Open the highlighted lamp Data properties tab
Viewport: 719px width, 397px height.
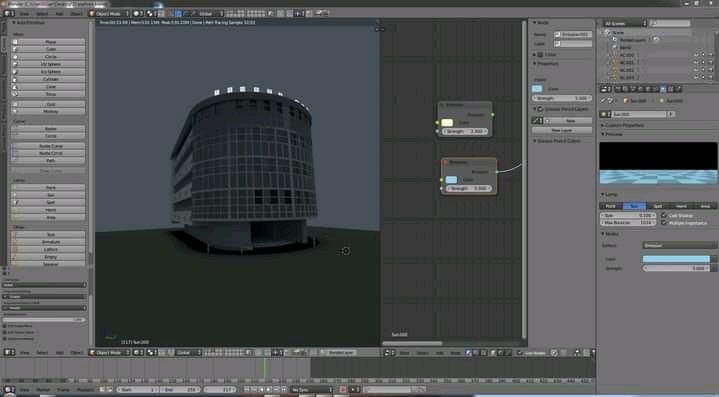663,89
